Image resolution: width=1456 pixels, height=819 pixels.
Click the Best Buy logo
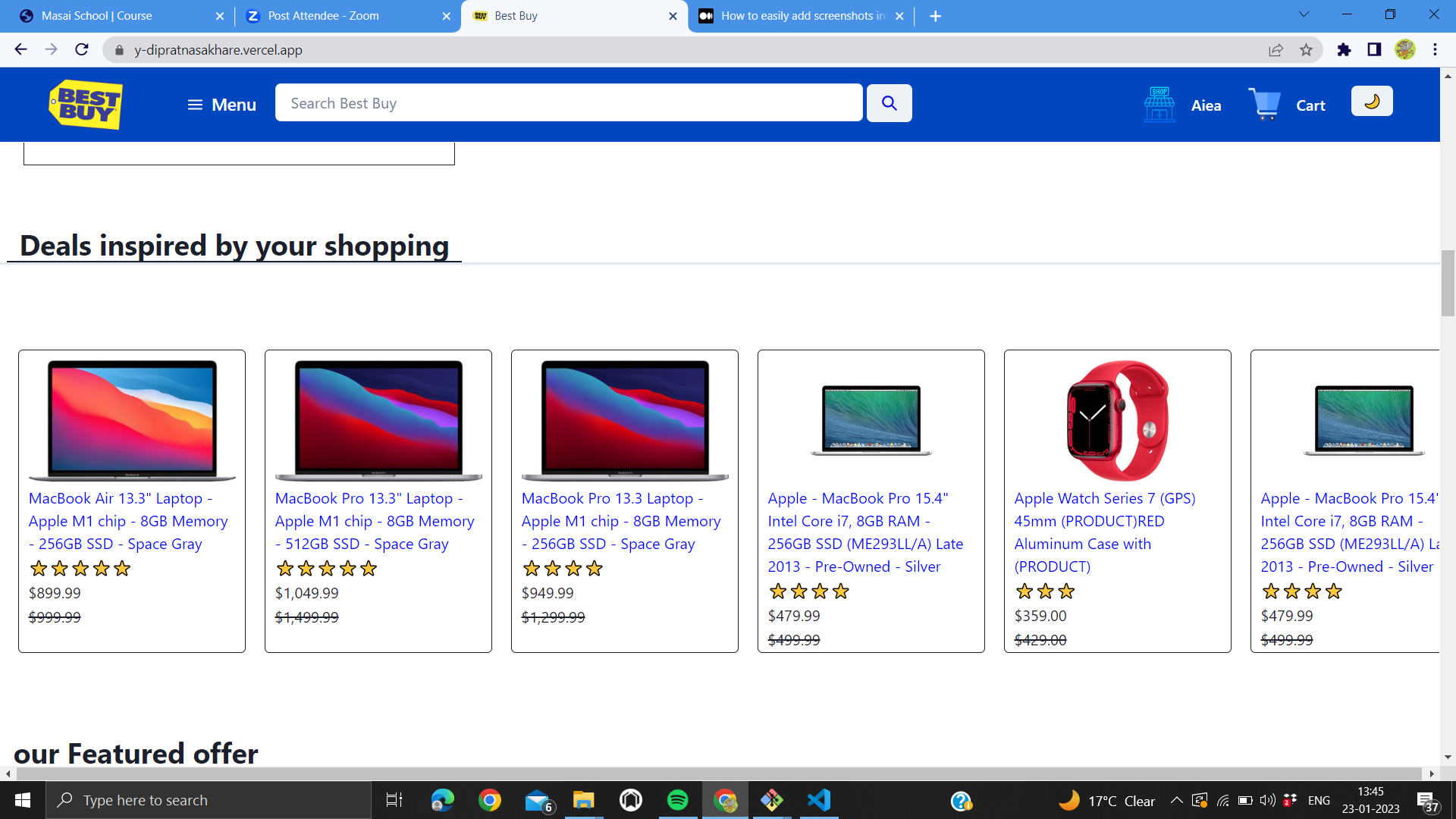[x=86, y=105]
